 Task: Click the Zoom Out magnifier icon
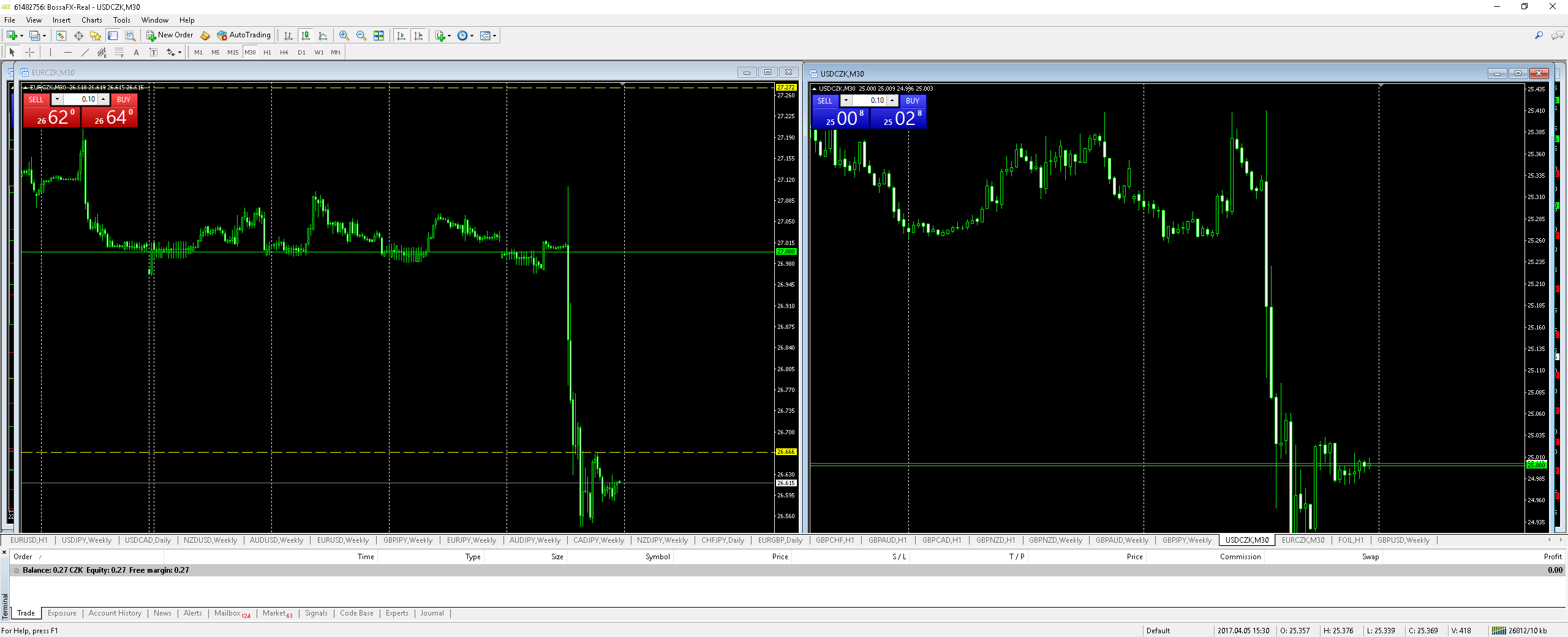[x=361, y=36]
